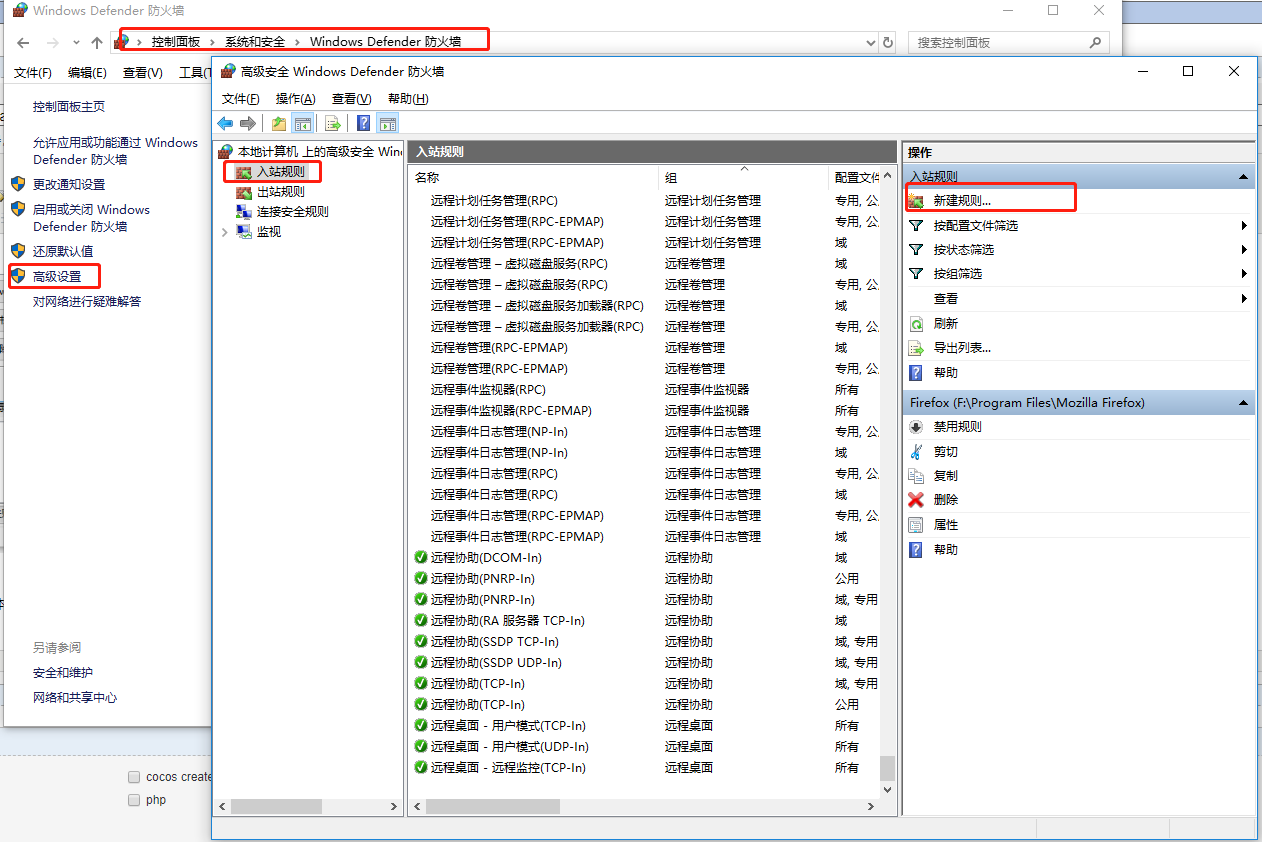Open the 按状态筛选 submenu

click(x=963, y=250)
